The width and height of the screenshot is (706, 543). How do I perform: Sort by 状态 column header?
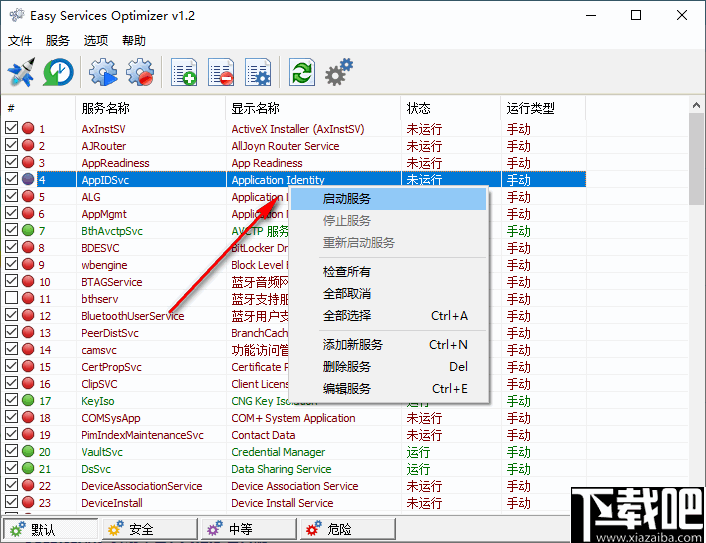(x=451, y=108)
